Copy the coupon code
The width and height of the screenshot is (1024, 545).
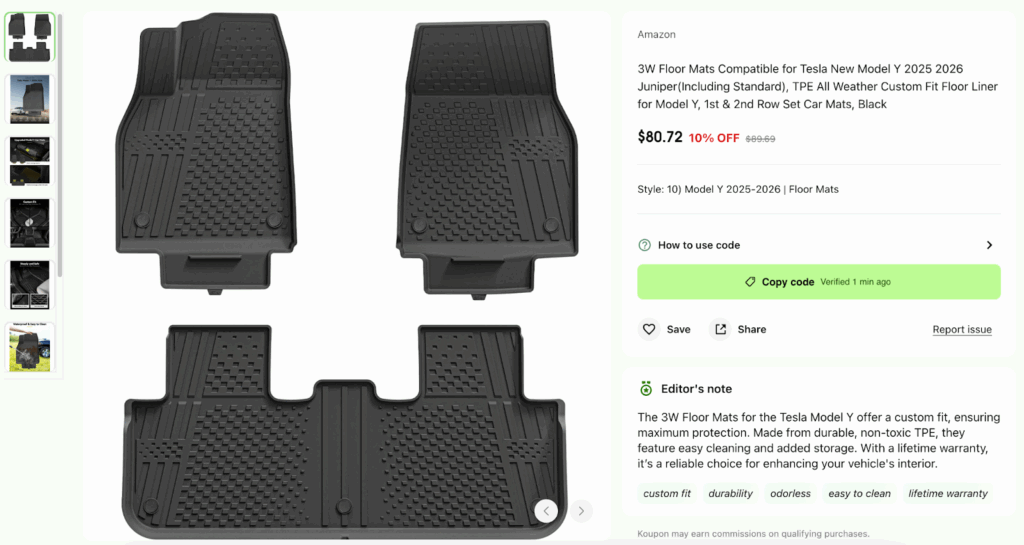click(x=819, y=282)
